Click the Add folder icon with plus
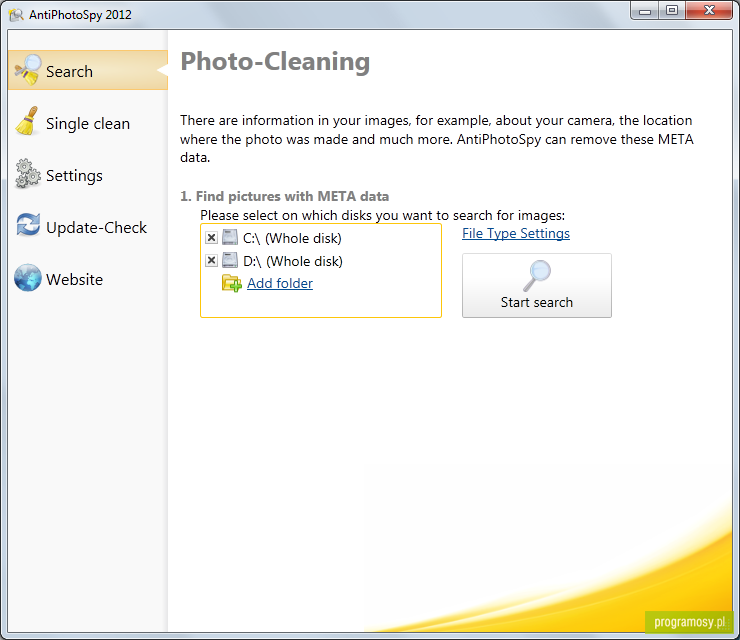Viewport: 740px width, 640px height. pos(232,283)
